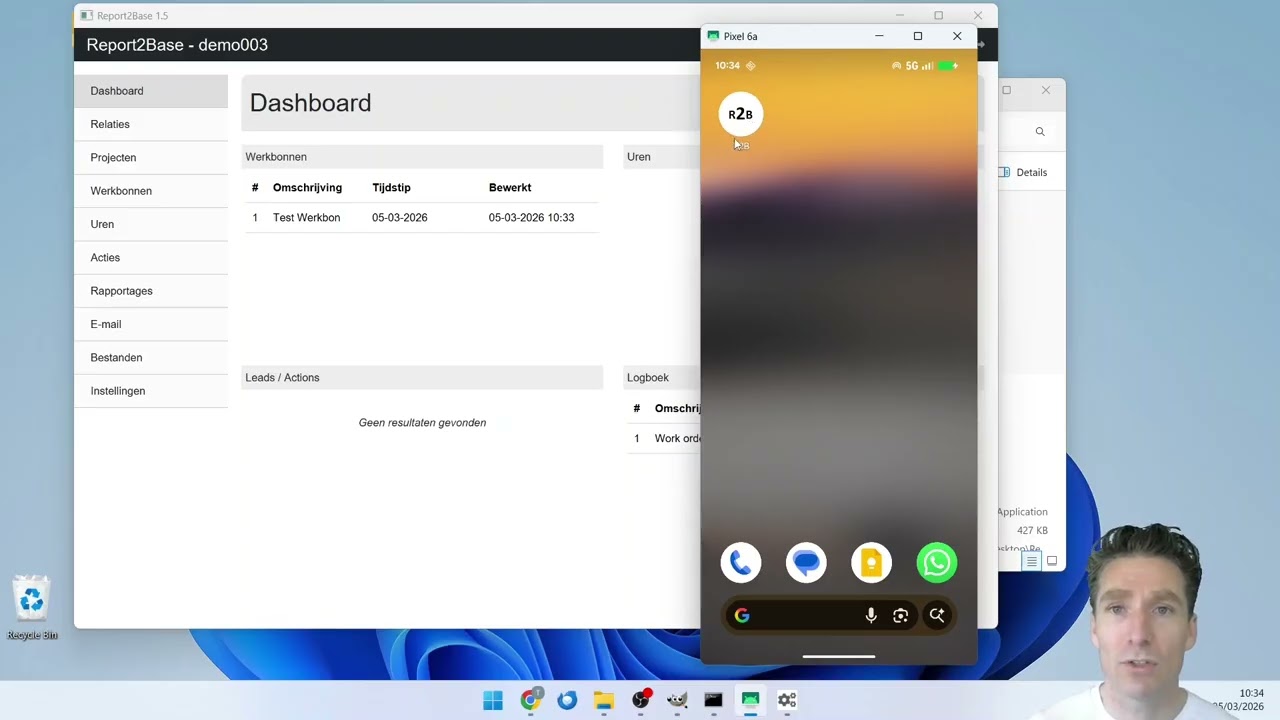The width and height of the screenshot is (1280, 720).
Task: Open GIMP from the taskbar
Action: point(677,700)
